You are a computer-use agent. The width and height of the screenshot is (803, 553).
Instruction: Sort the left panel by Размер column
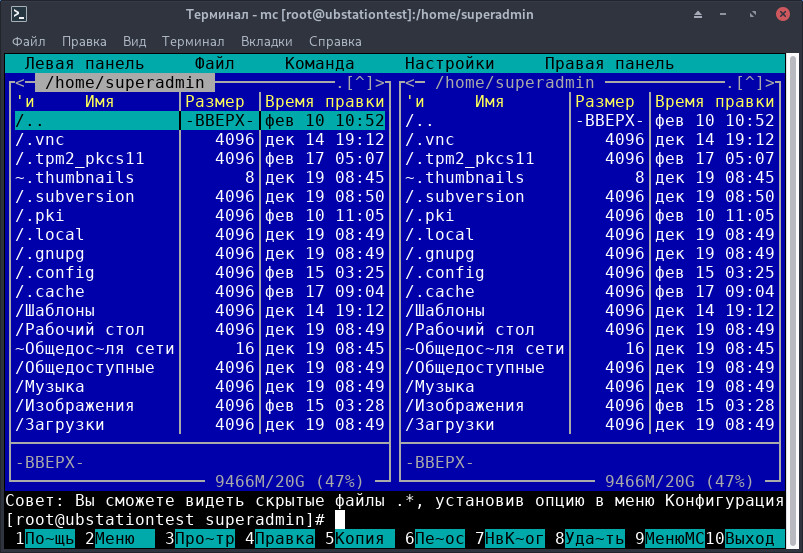pos(214,102)
